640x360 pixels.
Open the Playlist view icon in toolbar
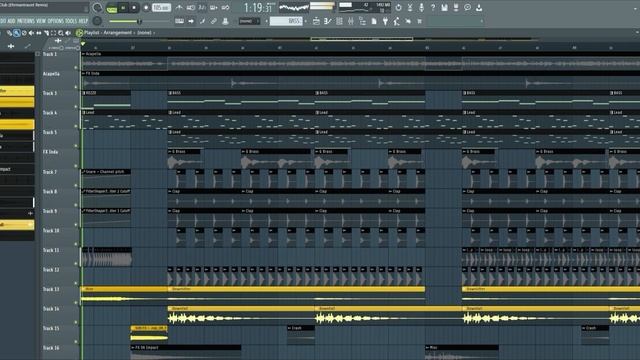pyautogui.click(x=316, y=21)
